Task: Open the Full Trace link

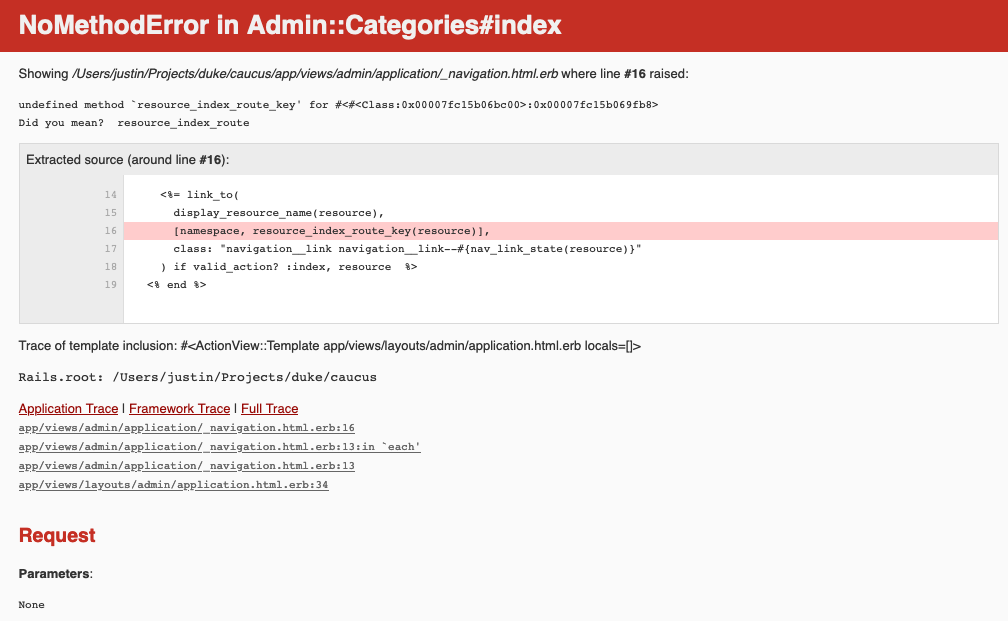Action: point(269,409)
